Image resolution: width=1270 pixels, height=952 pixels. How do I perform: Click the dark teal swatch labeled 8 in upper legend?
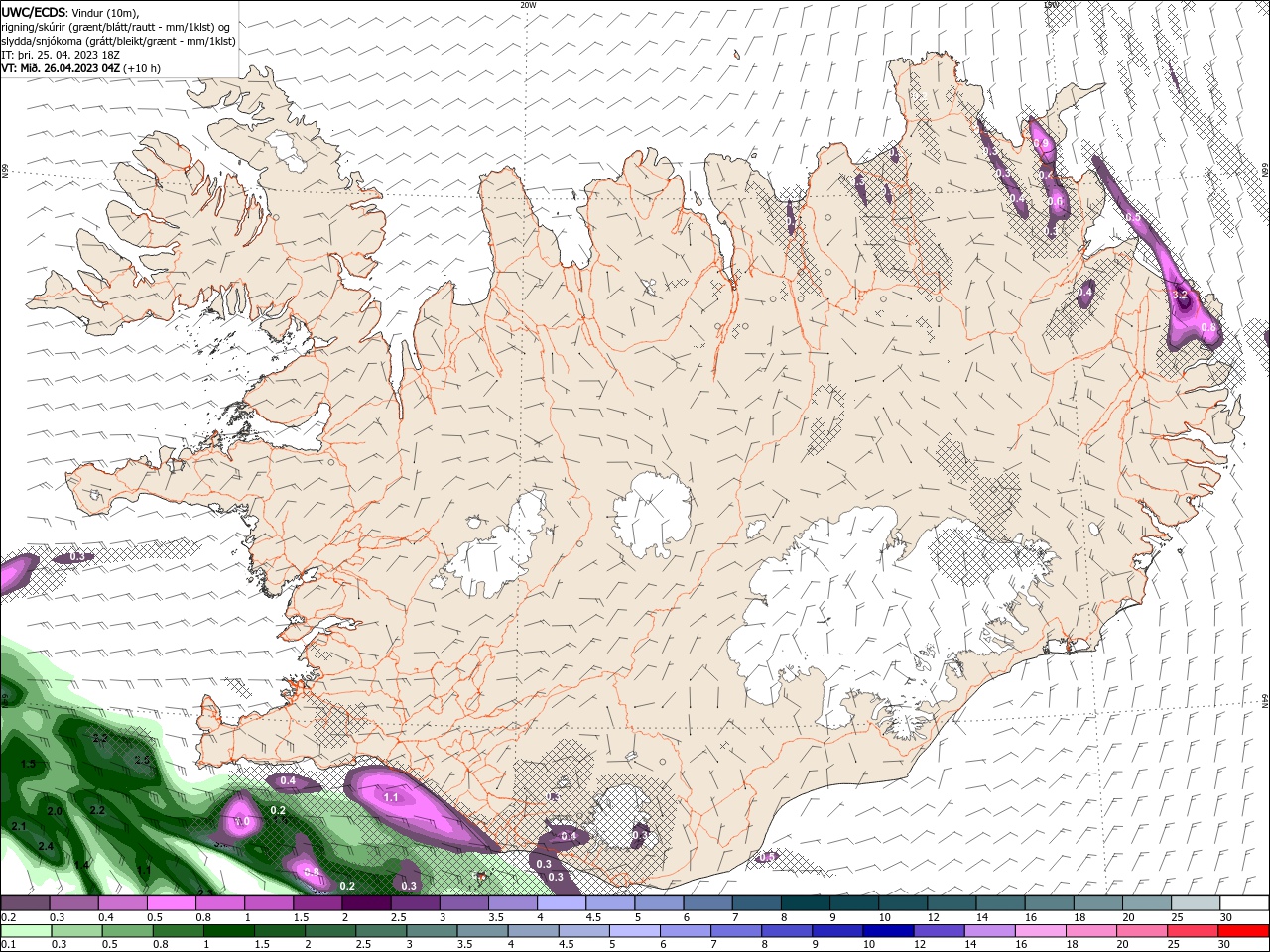(805, 903)
